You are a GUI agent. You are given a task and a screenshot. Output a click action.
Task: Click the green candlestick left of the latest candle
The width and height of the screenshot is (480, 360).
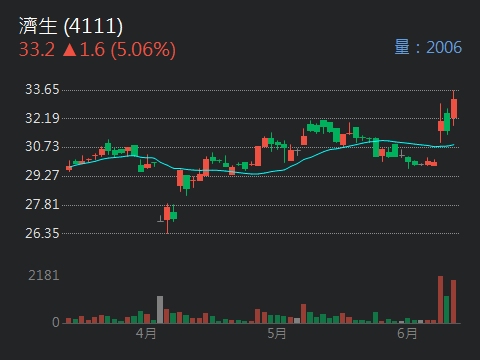pyautogui.click(x=447, y=122)
